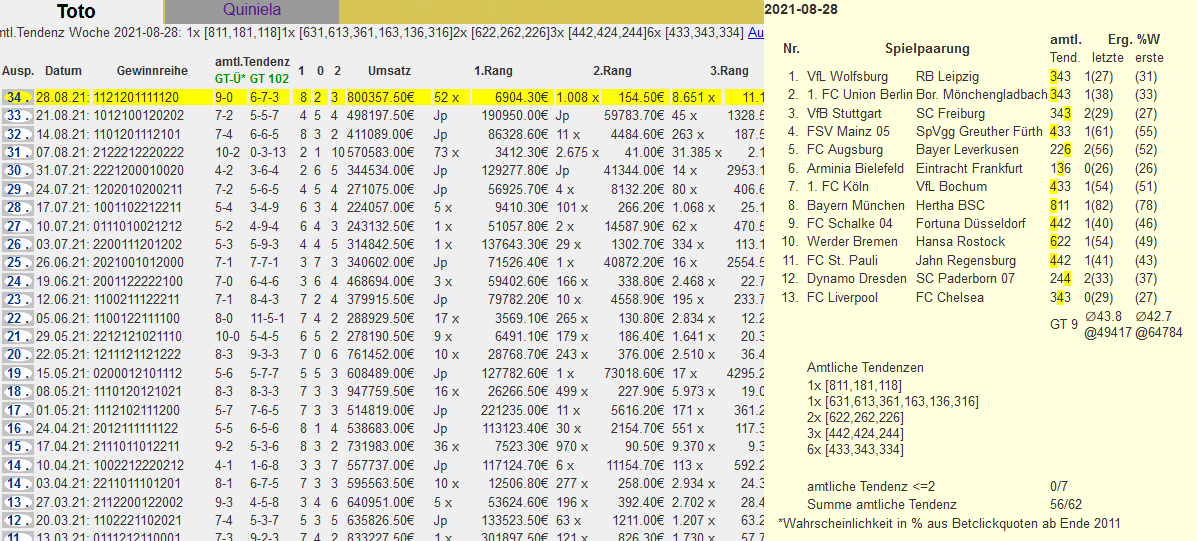Open draw number 34 button
1197x541 pixels.
pyautogui.click(x=18, y=98)
